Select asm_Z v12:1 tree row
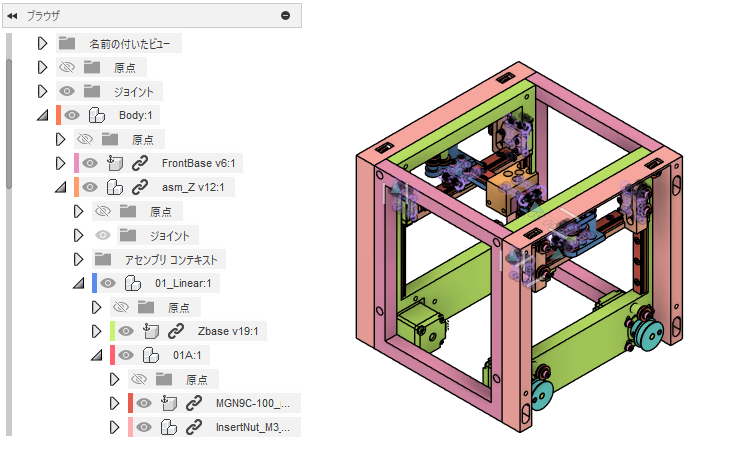 point(193,187)
